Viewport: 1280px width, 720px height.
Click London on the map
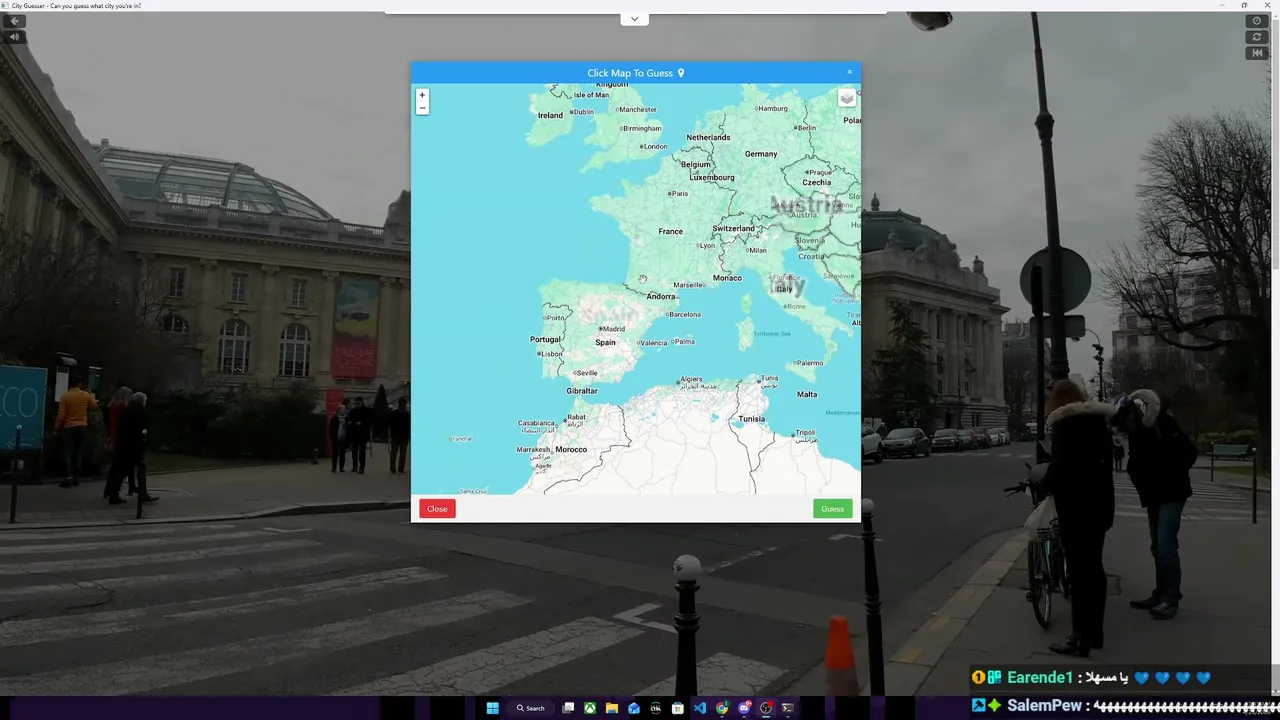click(x=654, y=146)
